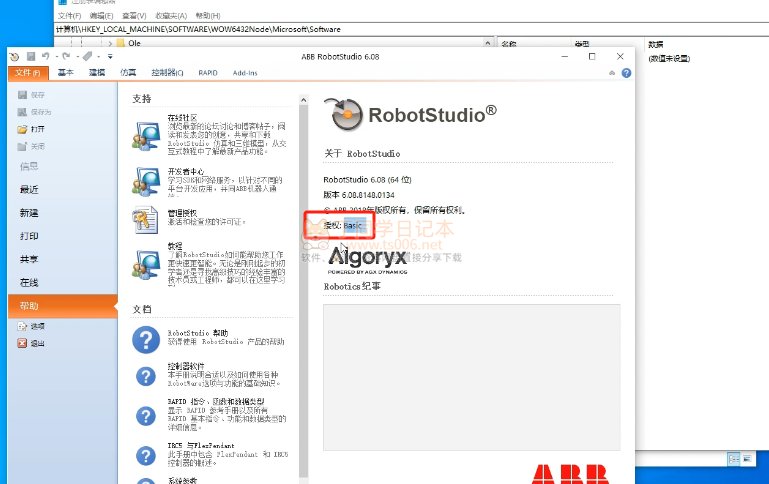The image size is (769, 484).
Task: Click 退出 with the red X icon
Action: click(31, 343)
